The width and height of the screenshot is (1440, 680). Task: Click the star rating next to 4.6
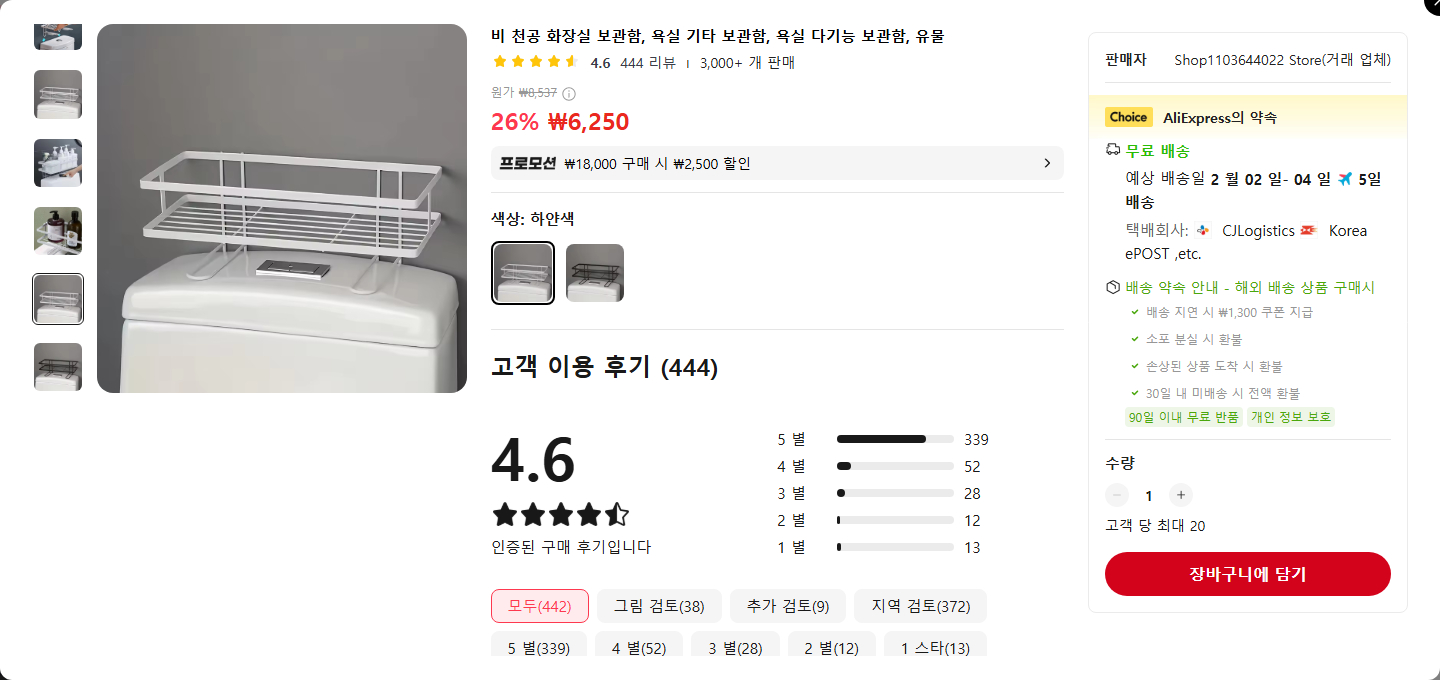pos(536,62)
